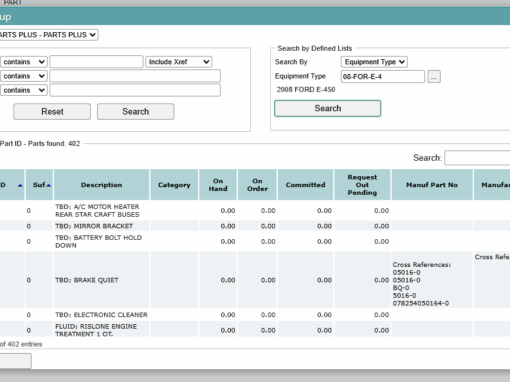This screenshot has width=510, height=382.
Task: Sort by the Suf column header
Action: click(x=39, y=185)
